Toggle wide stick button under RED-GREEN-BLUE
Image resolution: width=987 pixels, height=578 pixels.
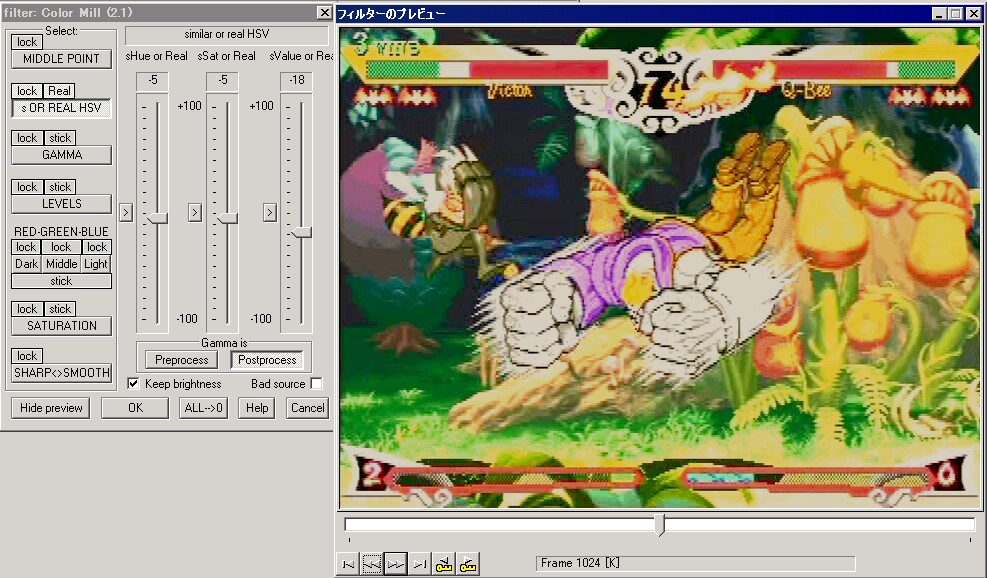point(61,281)
